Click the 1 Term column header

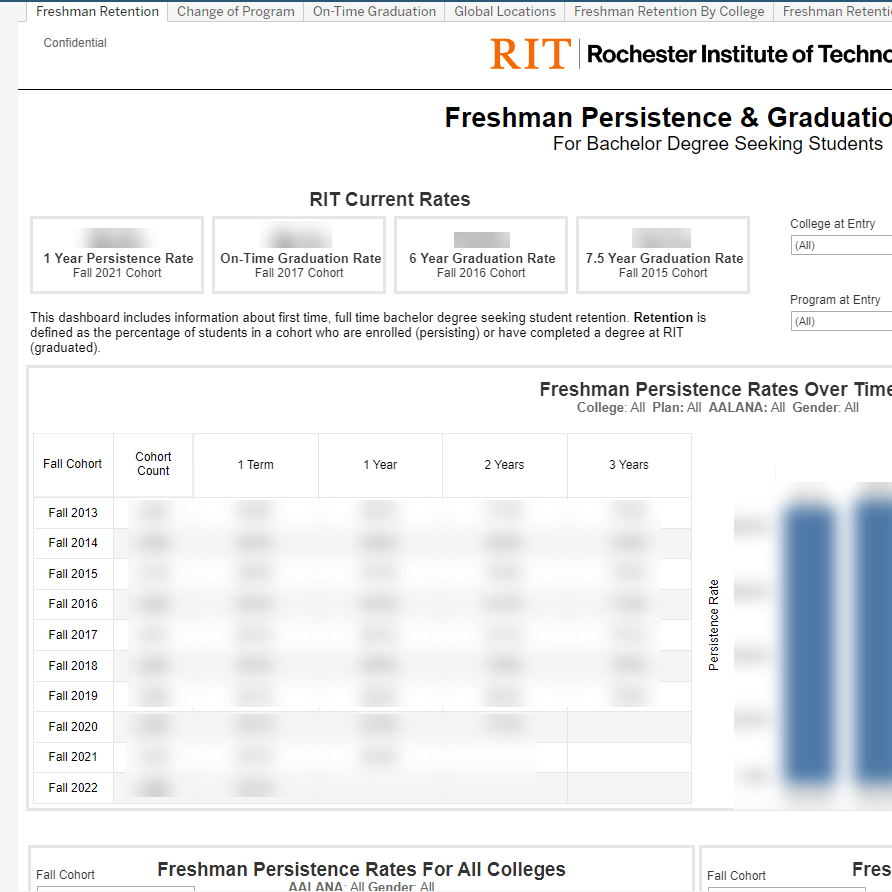pos(255,465)
